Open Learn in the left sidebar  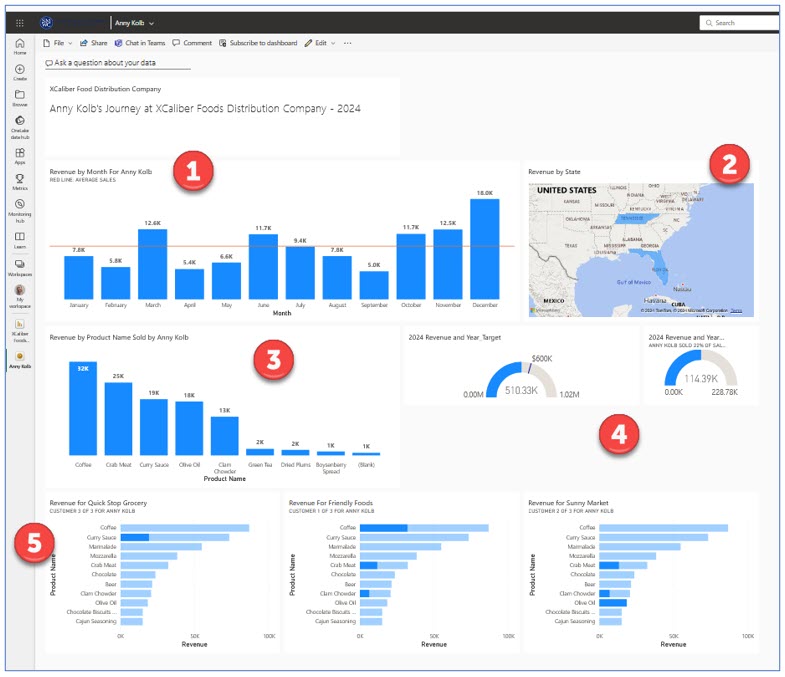pos(20,240)
